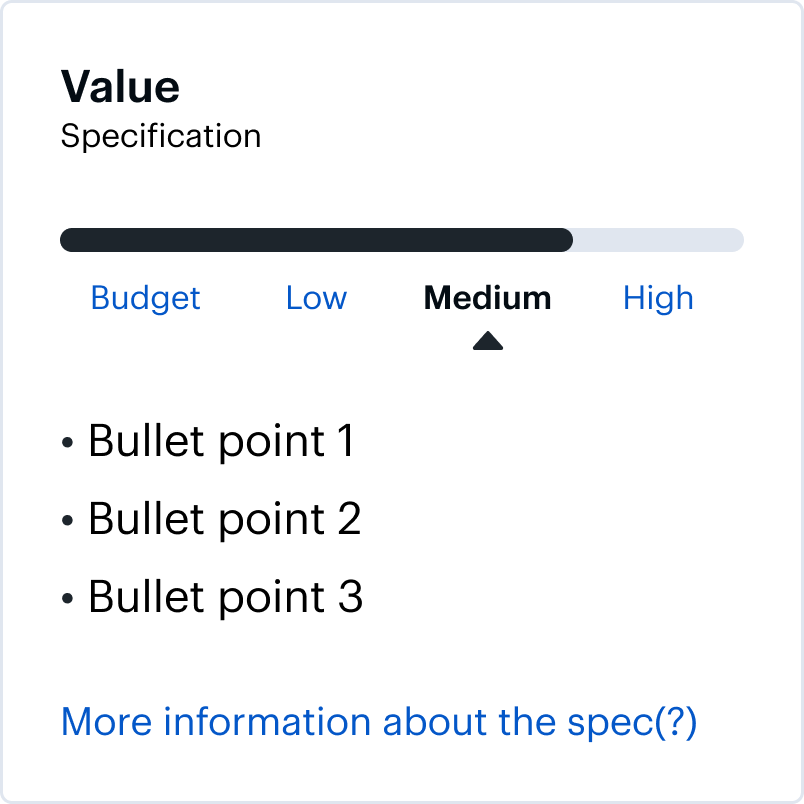Switch to the Low level tab
This screenshot has height=804, width=804.
tap(316, 298)
